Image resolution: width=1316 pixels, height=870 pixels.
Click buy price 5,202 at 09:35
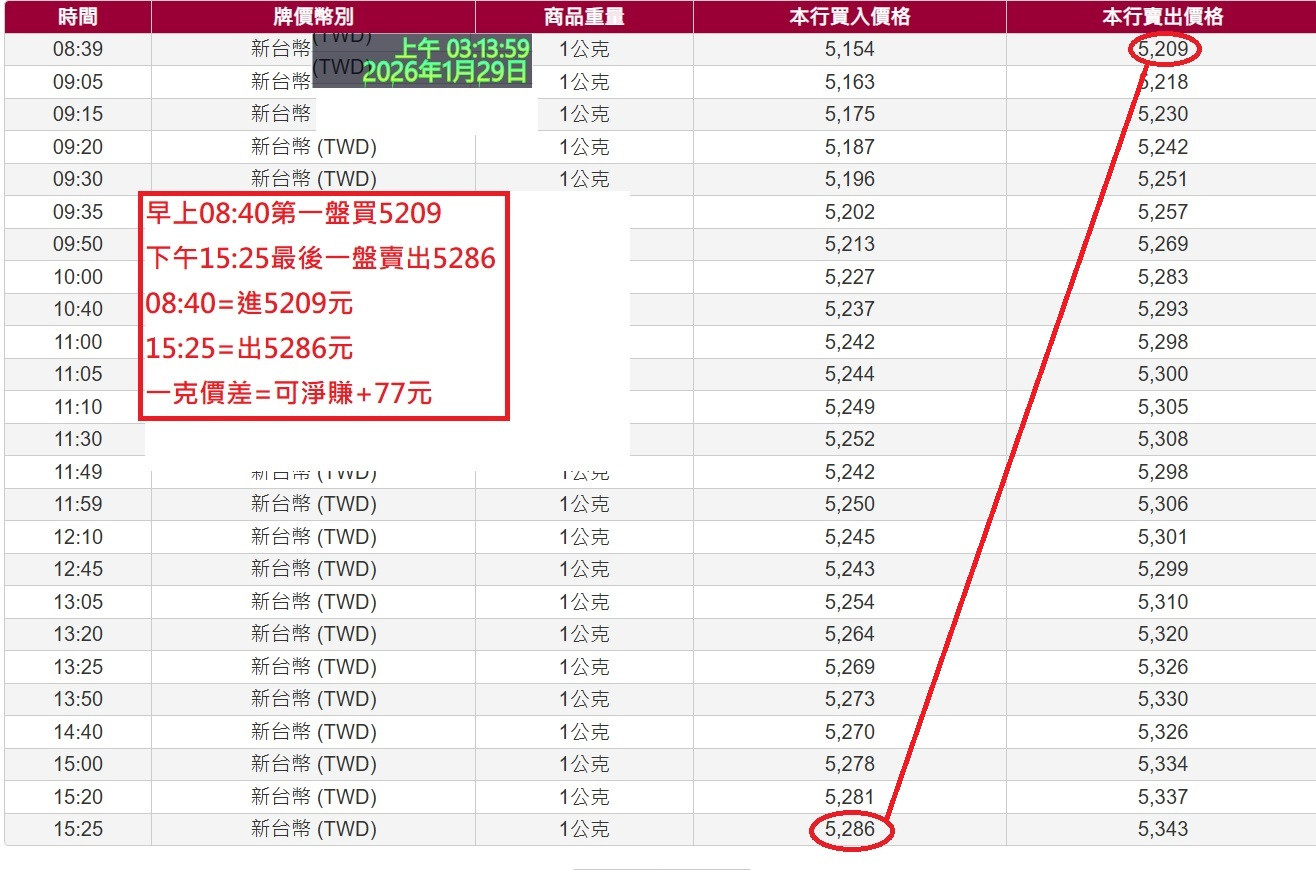point(850,212)
